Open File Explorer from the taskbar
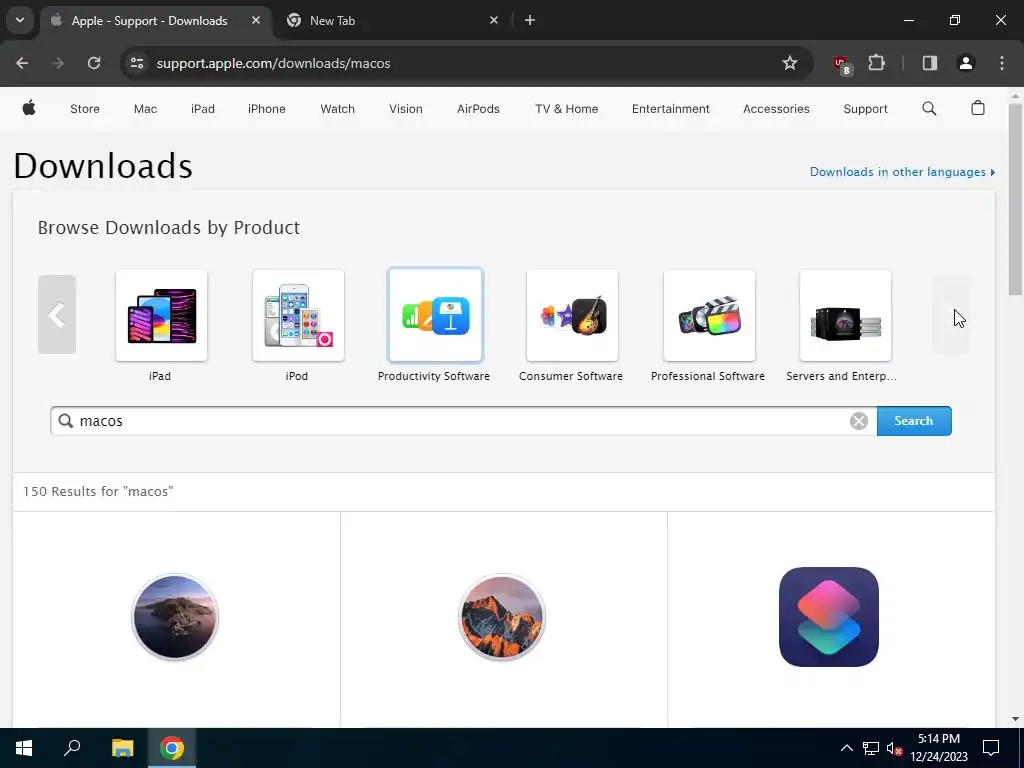Screen dimensions: 1024x768 (122, 748)
